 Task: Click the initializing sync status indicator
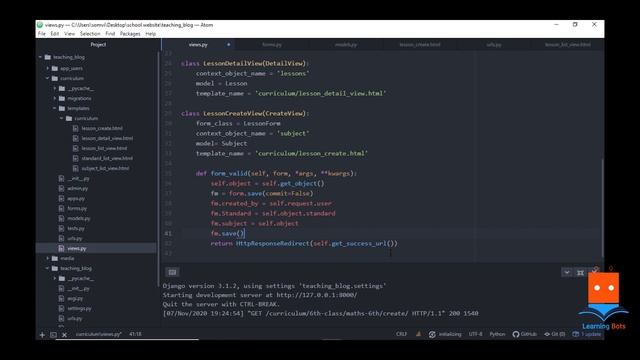click(445, 334)
